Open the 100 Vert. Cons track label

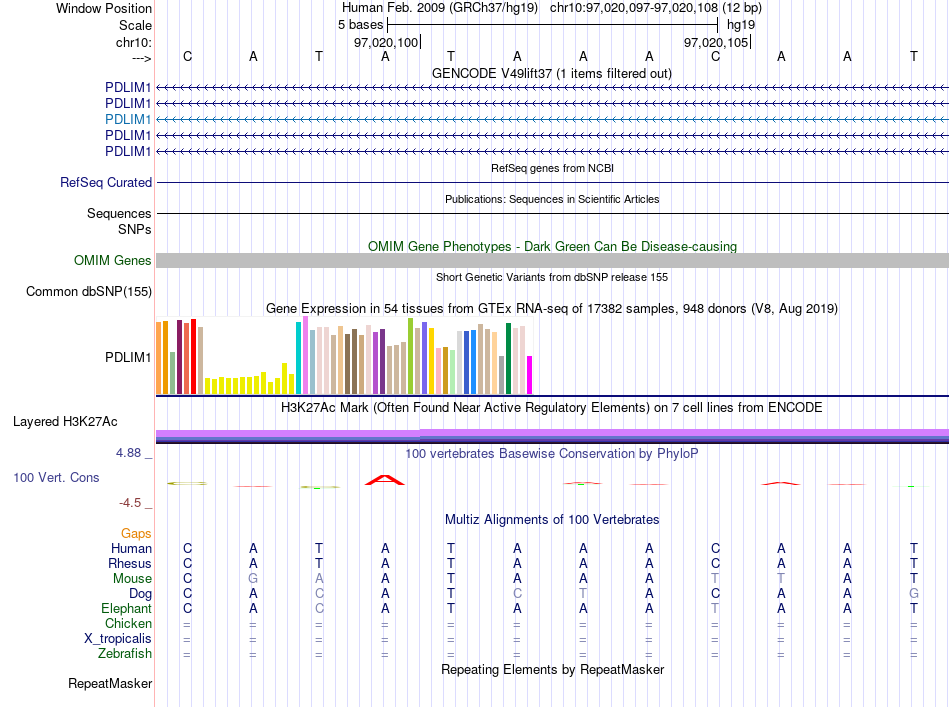[56, 477]
